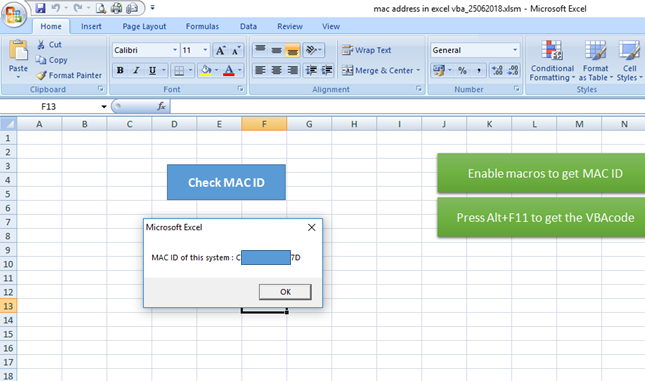Image resolution: width=645 pixels, height=381 pixels.
Task: Center the text horizontally
Action: click(276, 70)
